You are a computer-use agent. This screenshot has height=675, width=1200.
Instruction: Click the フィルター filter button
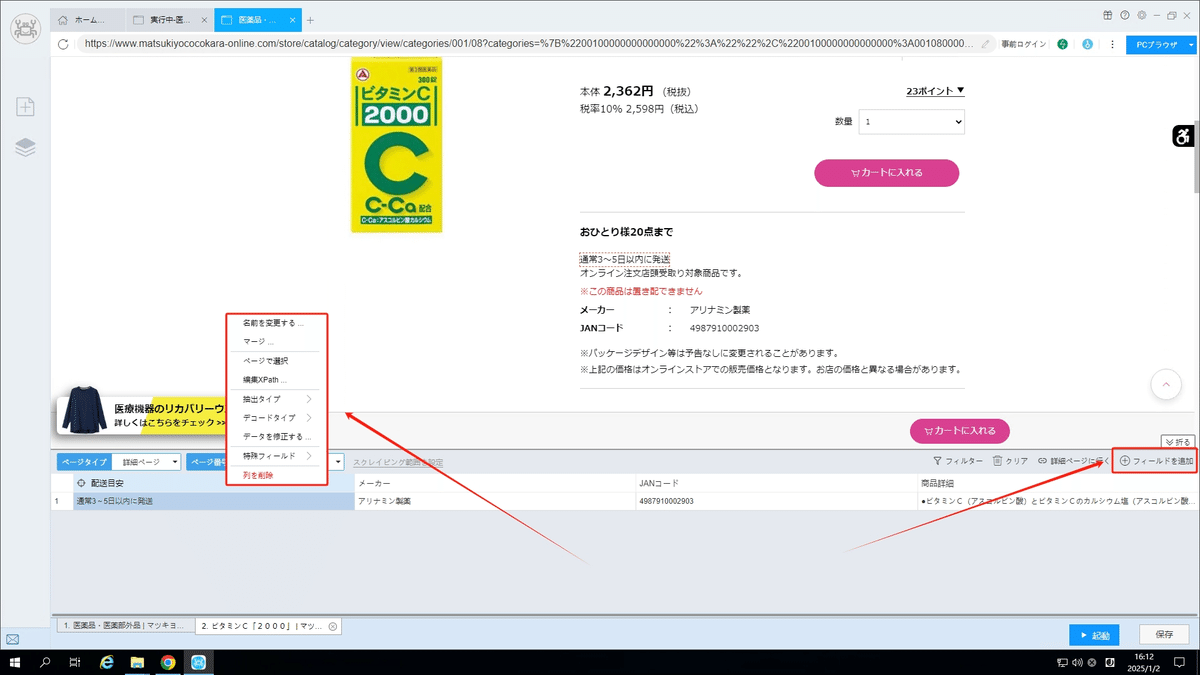[x=957, y=461]
